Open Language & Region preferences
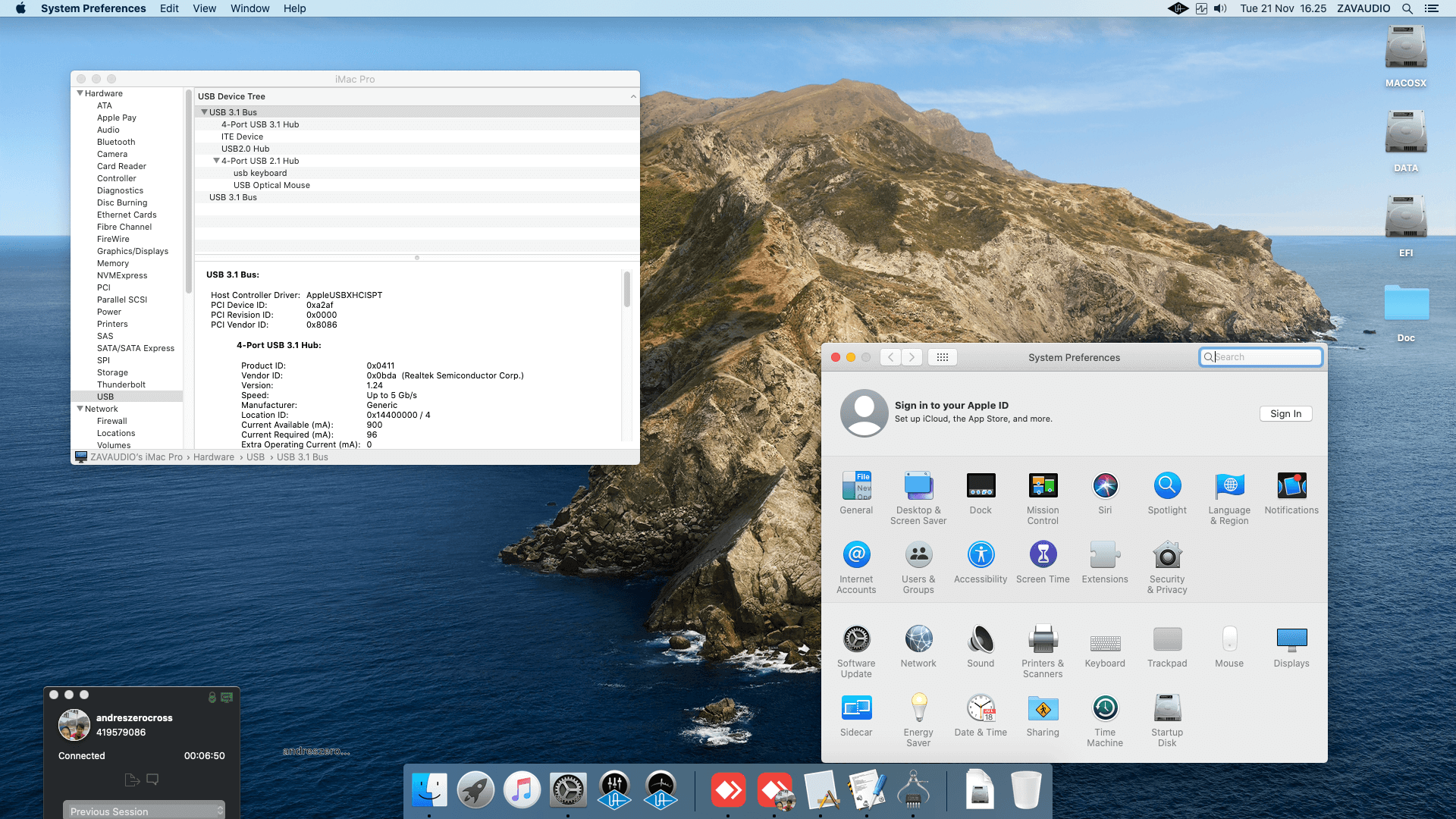 (x=1229, y=498)
